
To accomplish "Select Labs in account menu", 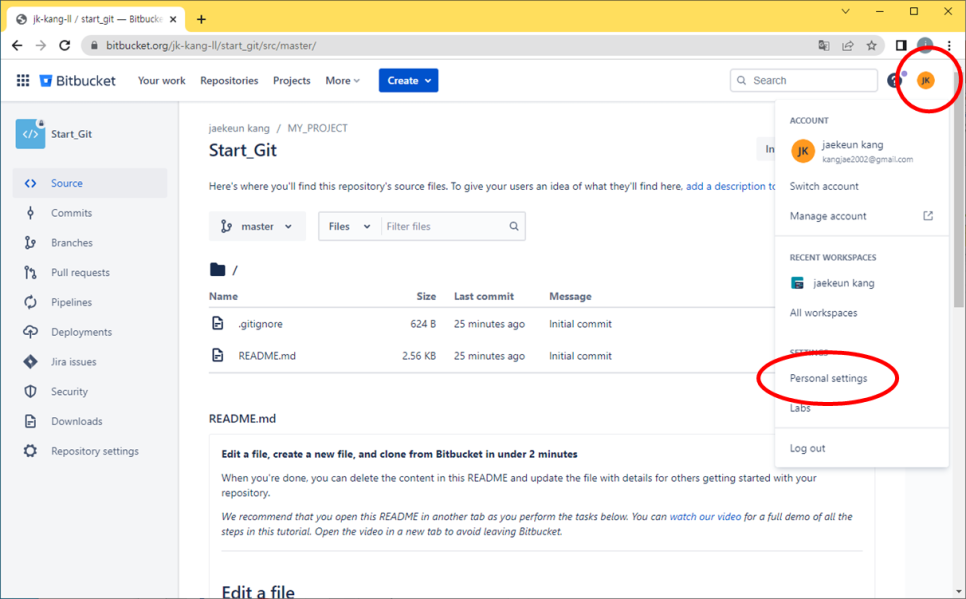I will [861, 408].
